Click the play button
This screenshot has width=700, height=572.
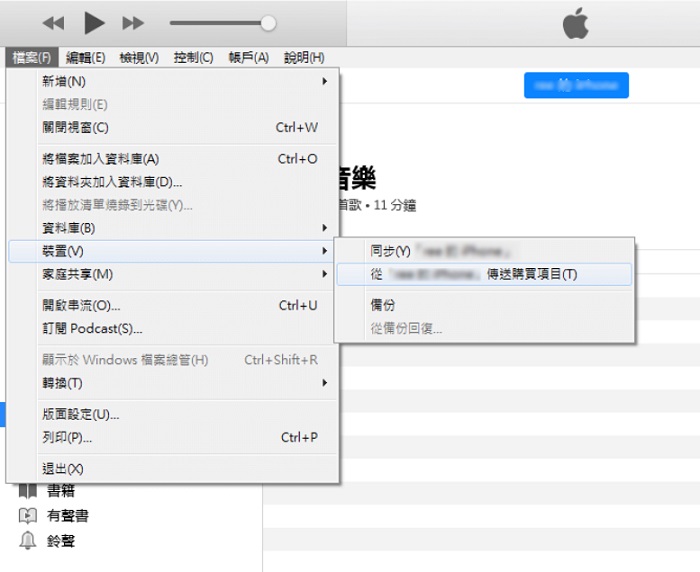(x=94, y=23)
